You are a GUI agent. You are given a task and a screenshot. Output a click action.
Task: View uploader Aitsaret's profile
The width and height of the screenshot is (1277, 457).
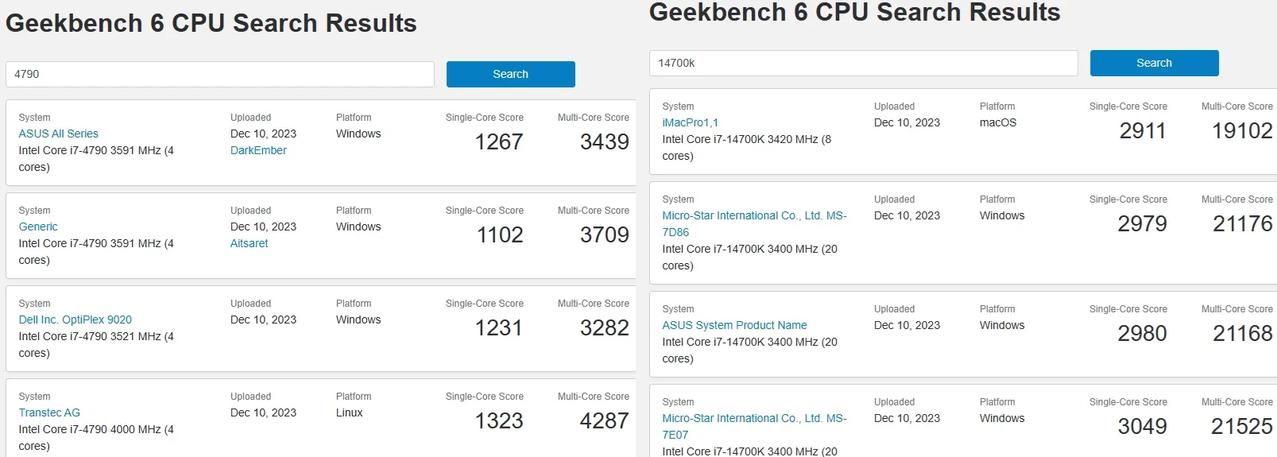(x=249, y=243)
